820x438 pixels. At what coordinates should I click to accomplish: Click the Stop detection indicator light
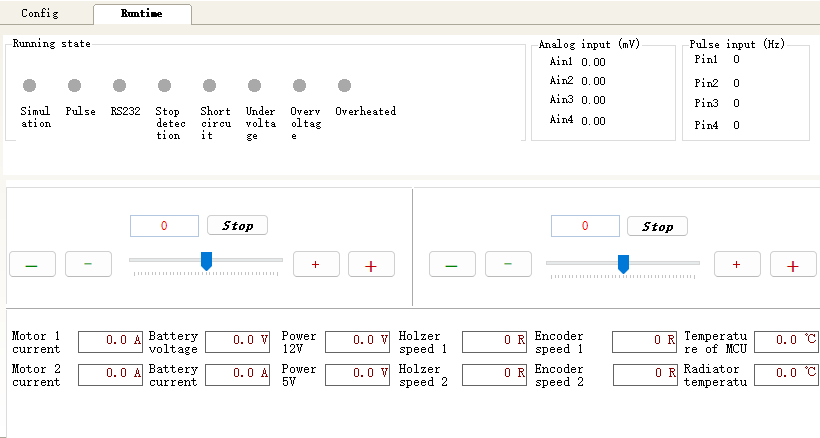pyautogui.click(x=165, y=86)
